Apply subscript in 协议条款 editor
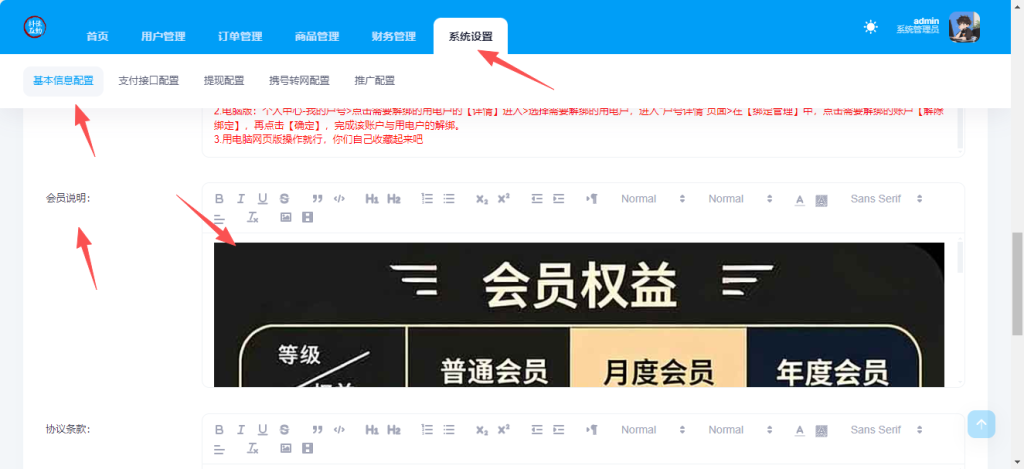 point(482,430)
